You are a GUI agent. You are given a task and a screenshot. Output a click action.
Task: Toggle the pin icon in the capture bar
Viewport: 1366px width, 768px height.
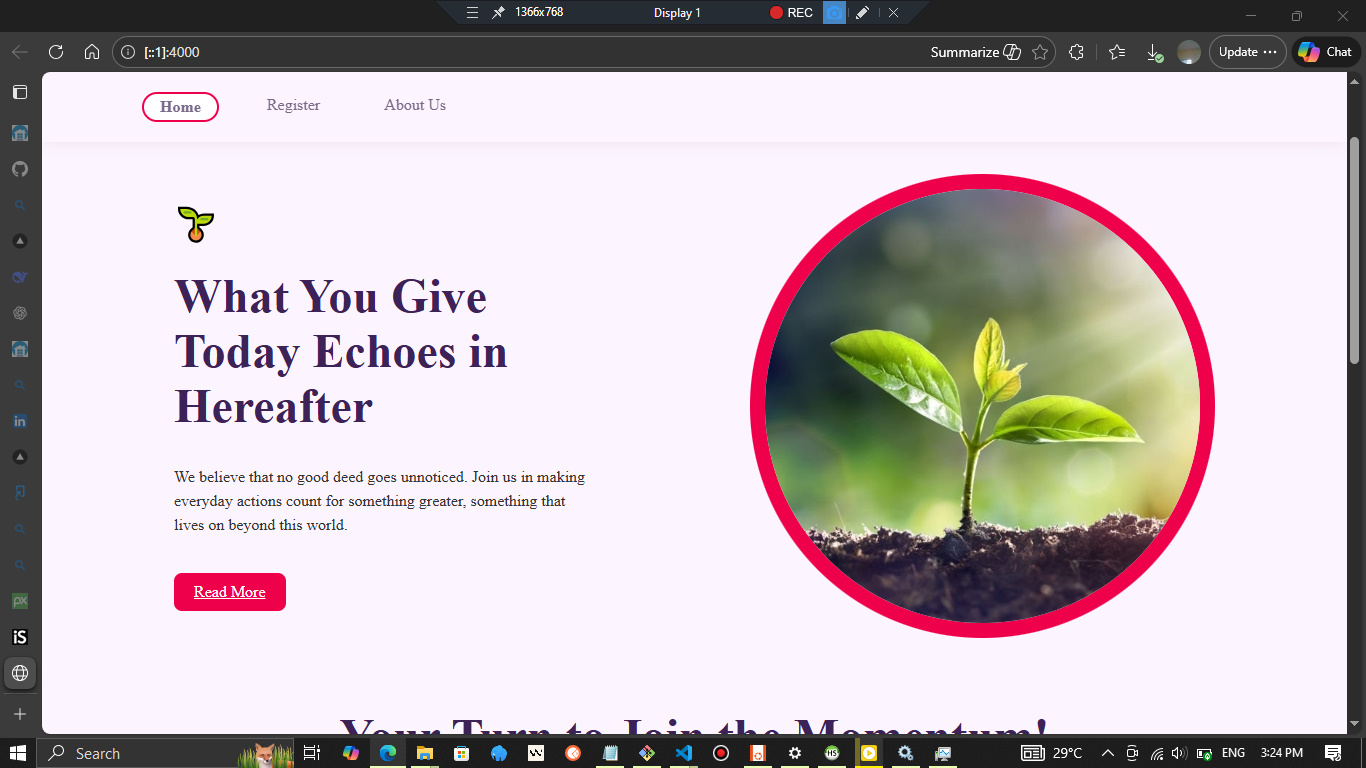tap(497, 12)
